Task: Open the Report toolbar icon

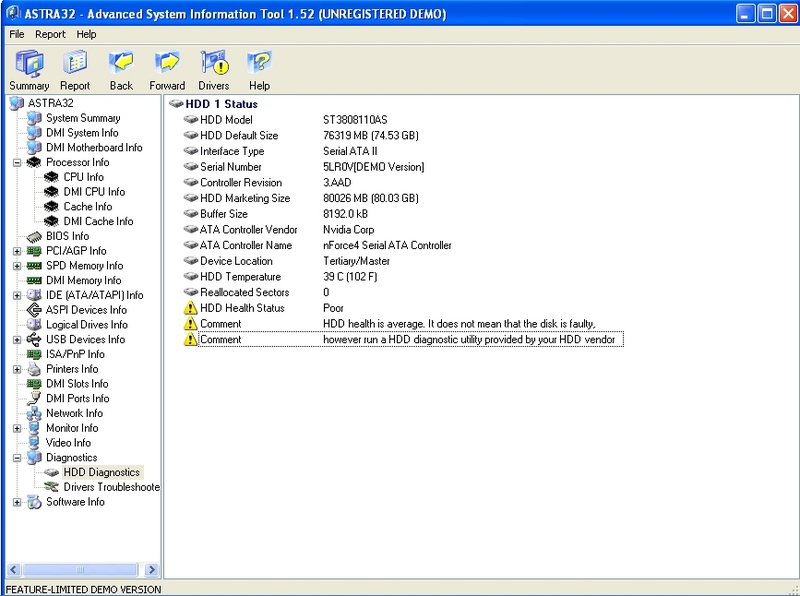Action: click(x=75, y=64)
